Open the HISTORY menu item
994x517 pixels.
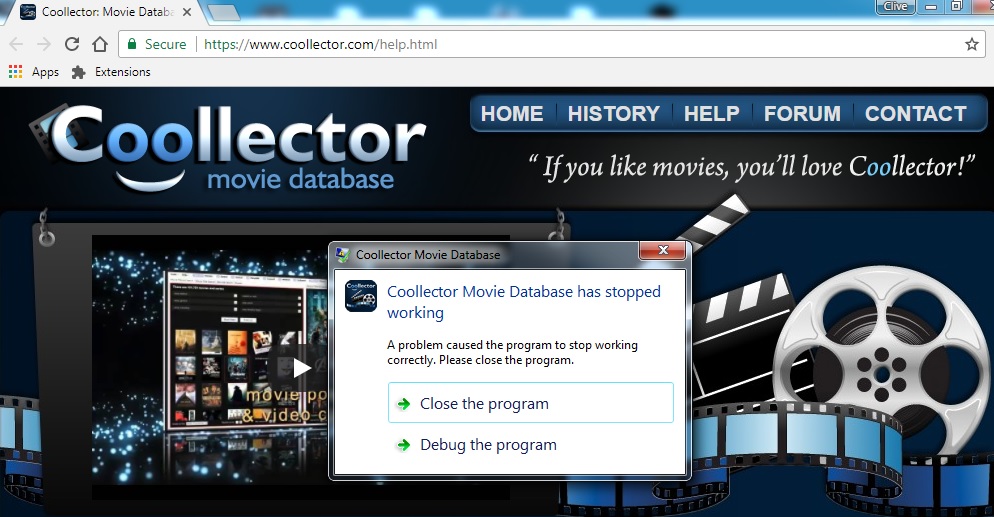(x=614, y=114)
